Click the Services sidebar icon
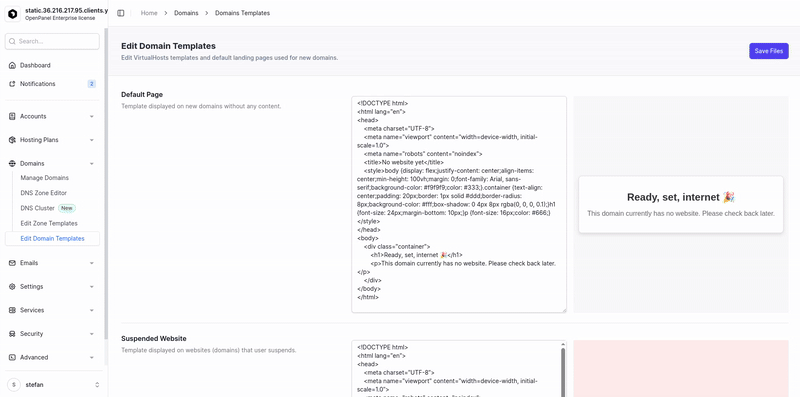The image size is (800, 397). (12, 310)
